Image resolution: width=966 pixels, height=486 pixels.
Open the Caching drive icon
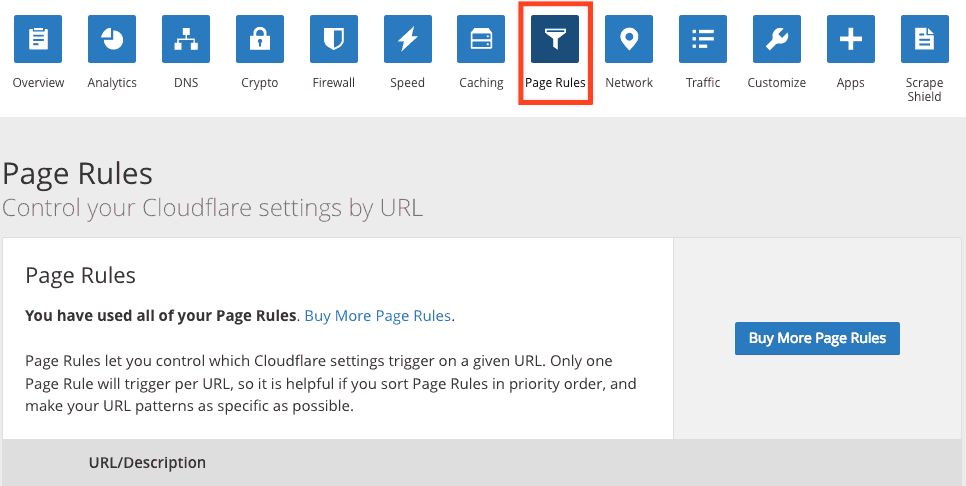coord(481,39)
